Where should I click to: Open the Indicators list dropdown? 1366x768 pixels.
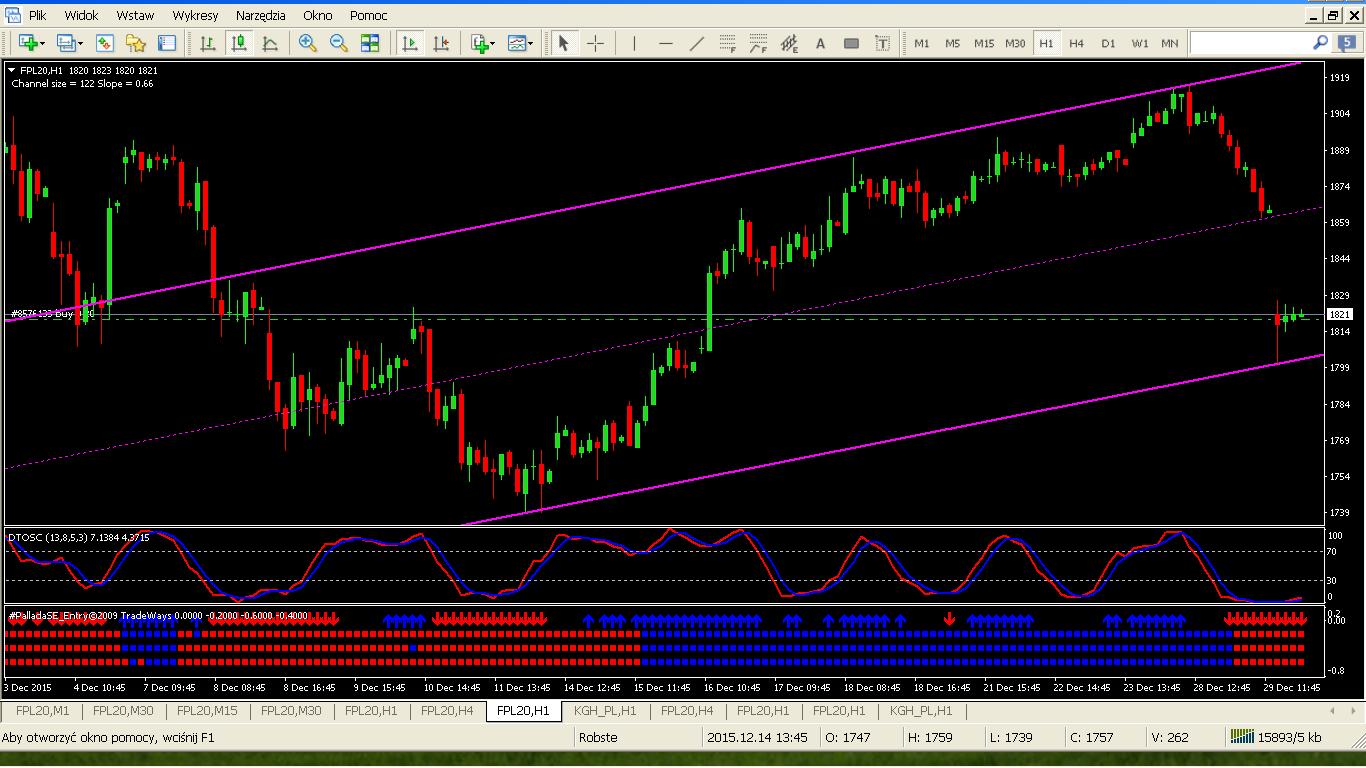tap(484, 43)
